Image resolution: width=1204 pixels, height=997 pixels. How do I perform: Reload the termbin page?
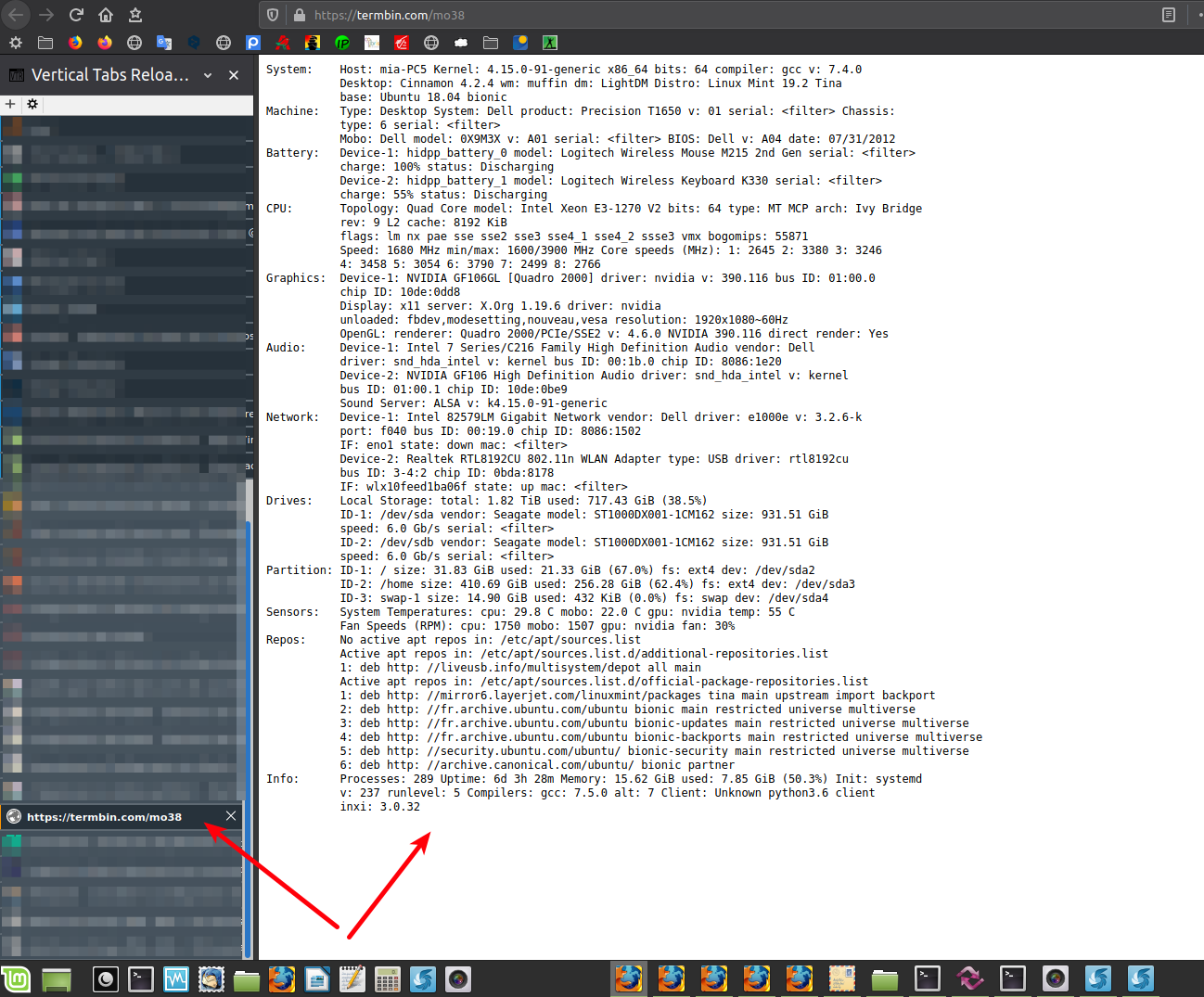pyautogui.click(x=76, y=15)
